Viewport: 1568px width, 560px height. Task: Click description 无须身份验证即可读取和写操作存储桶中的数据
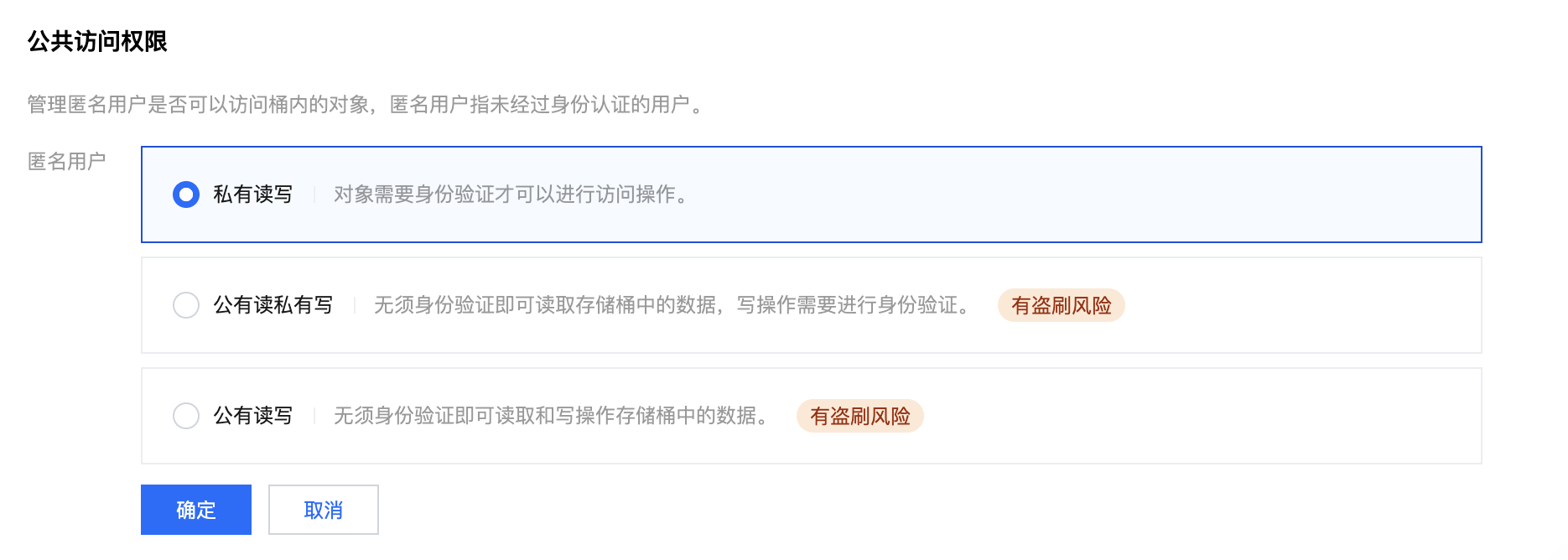coord(550,416)
